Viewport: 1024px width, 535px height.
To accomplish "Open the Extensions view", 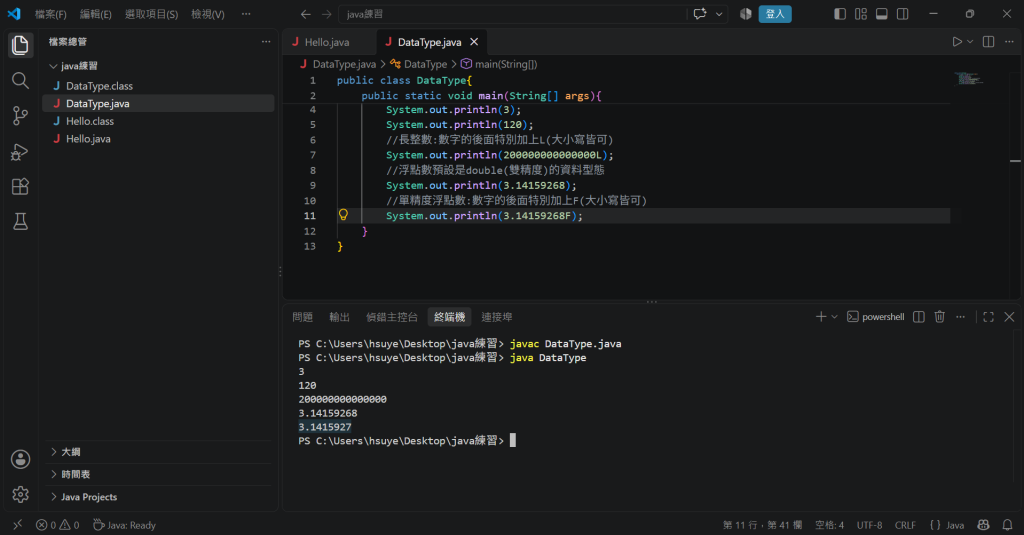I will click(x=20, y=187).
